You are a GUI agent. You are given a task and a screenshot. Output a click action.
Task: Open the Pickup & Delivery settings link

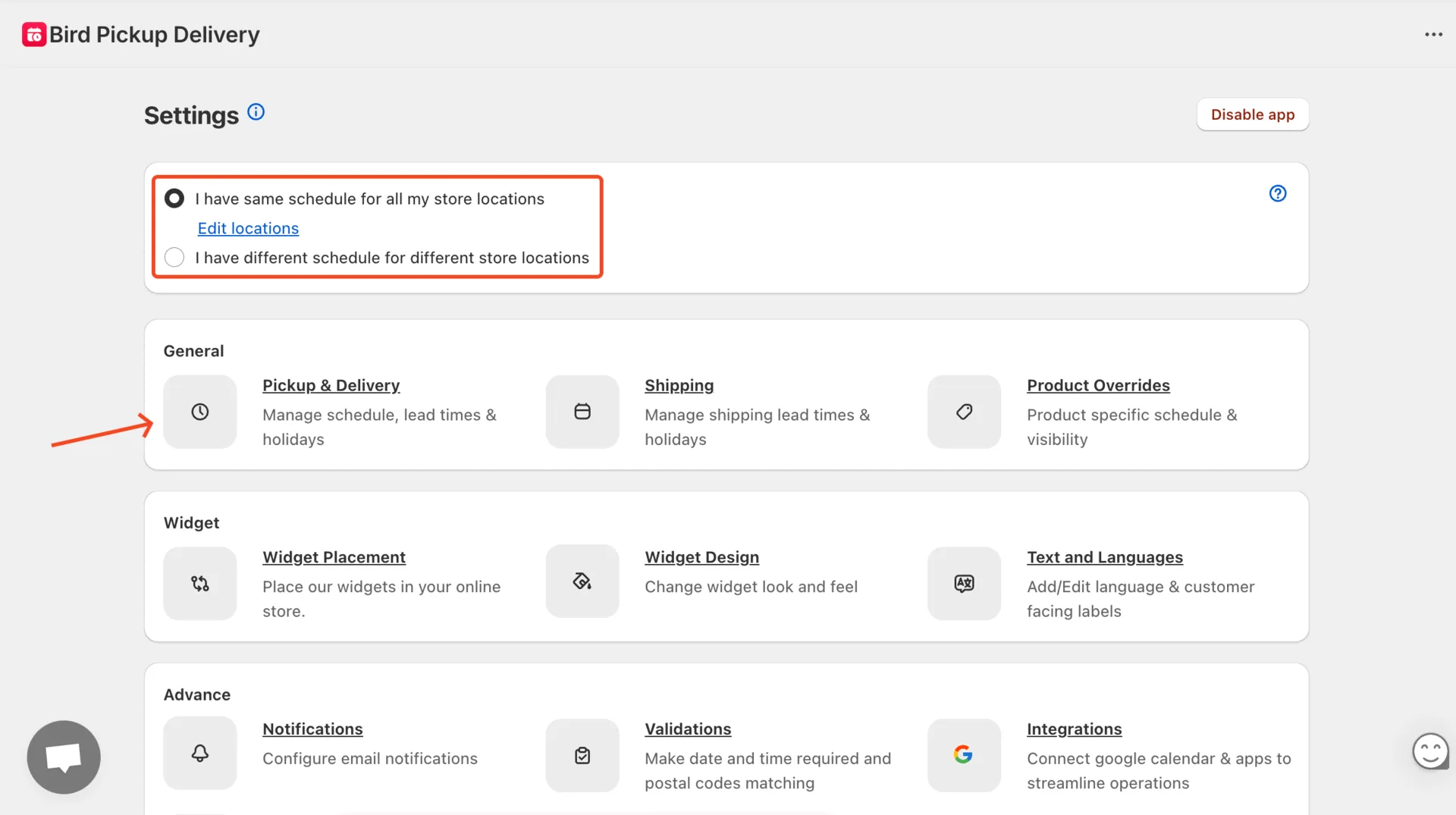[331, 385]
